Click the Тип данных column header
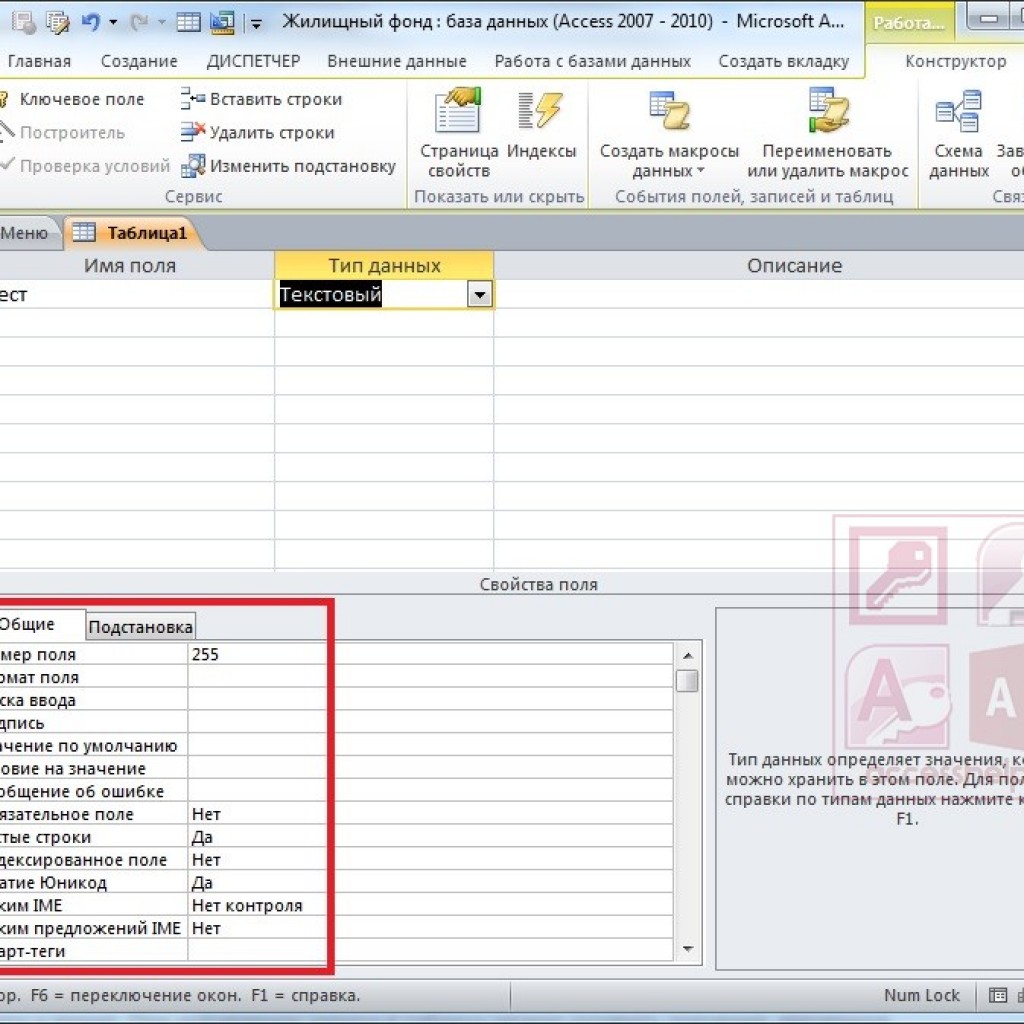This screenshot has height=1024, width=1024. click(384, 266)
